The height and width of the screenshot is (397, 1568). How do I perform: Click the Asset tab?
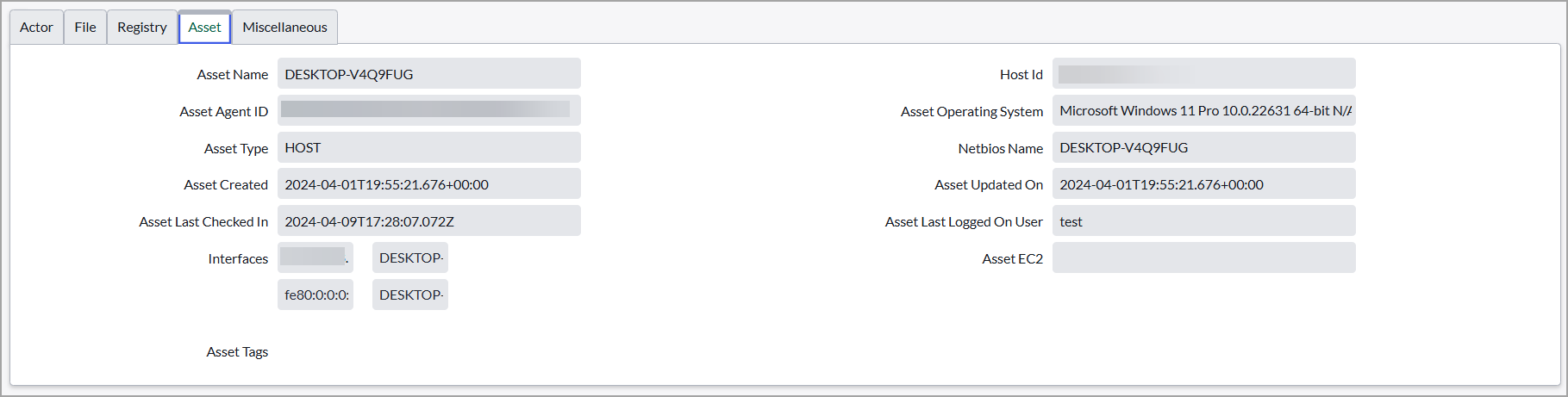pos(204,28)
